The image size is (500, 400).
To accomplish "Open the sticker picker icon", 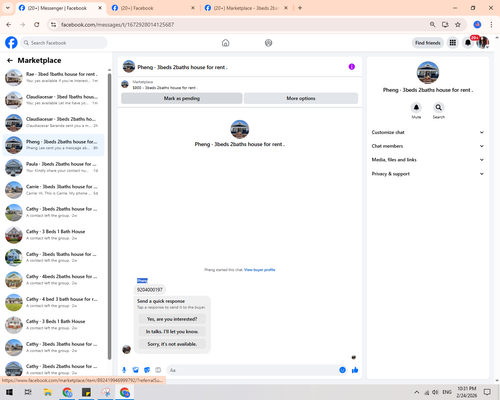I will click(147, 370).
